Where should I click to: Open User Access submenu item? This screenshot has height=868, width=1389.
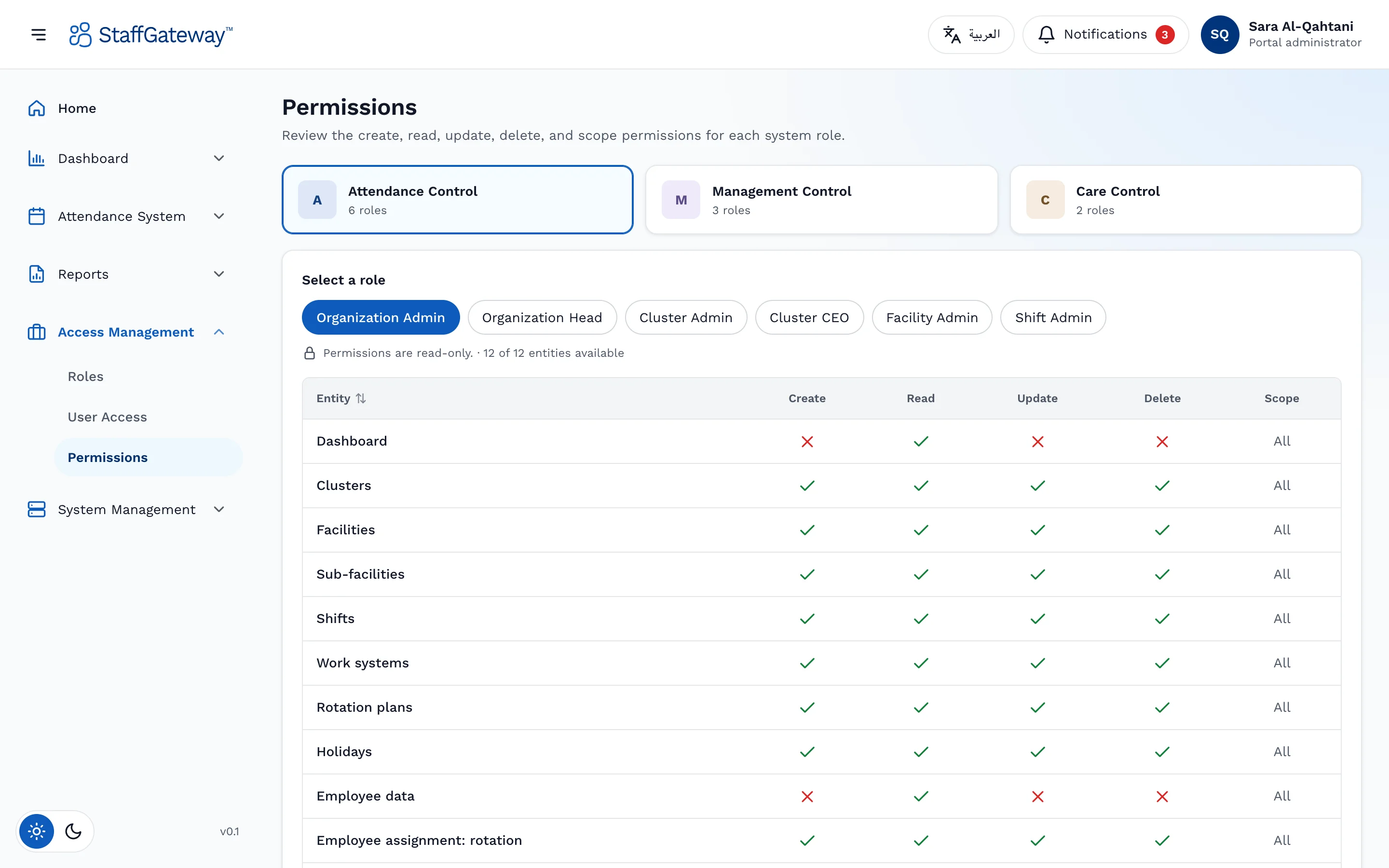point(108,417)
